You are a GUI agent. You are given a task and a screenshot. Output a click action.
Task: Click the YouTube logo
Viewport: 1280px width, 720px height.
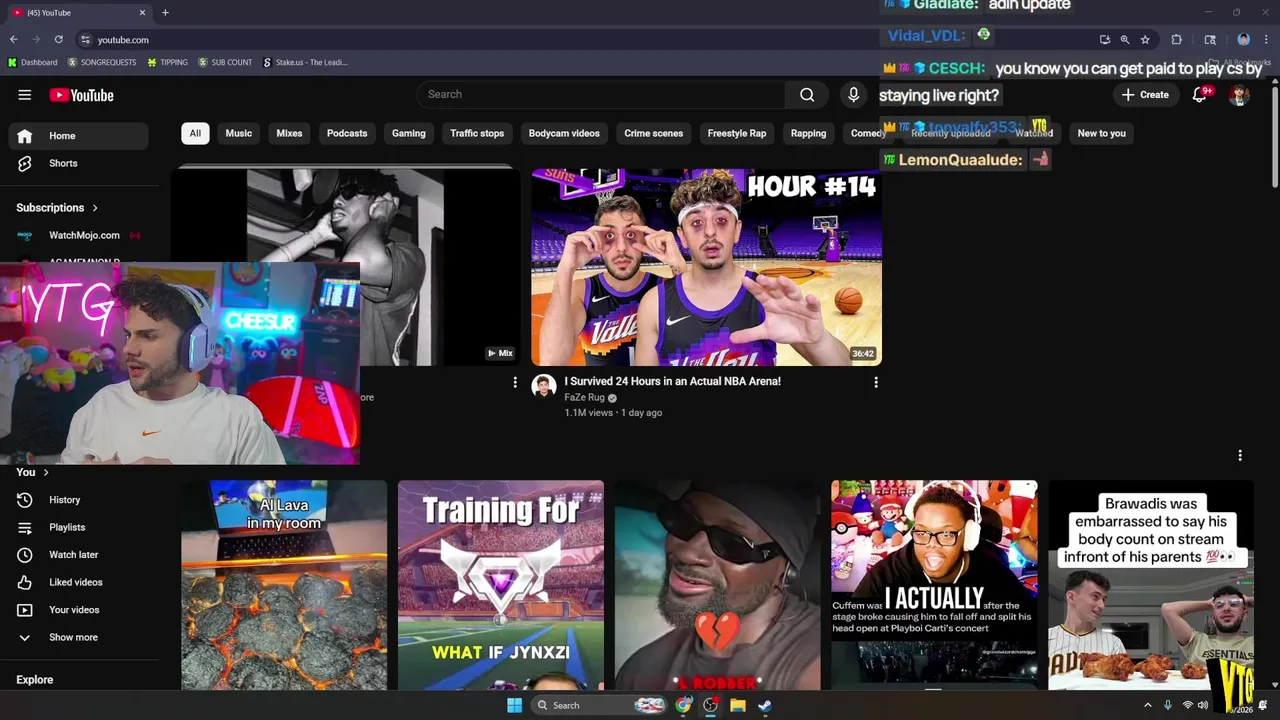point(81,95)
